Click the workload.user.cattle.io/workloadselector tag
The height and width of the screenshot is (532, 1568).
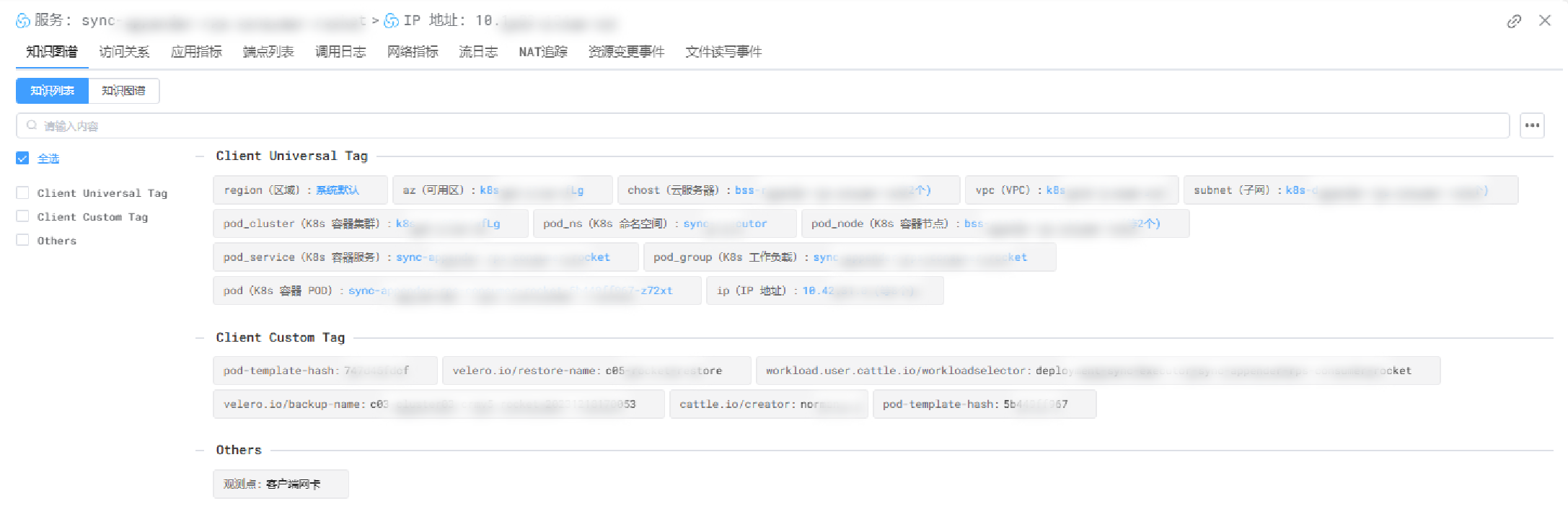[x=1098, y=371]
